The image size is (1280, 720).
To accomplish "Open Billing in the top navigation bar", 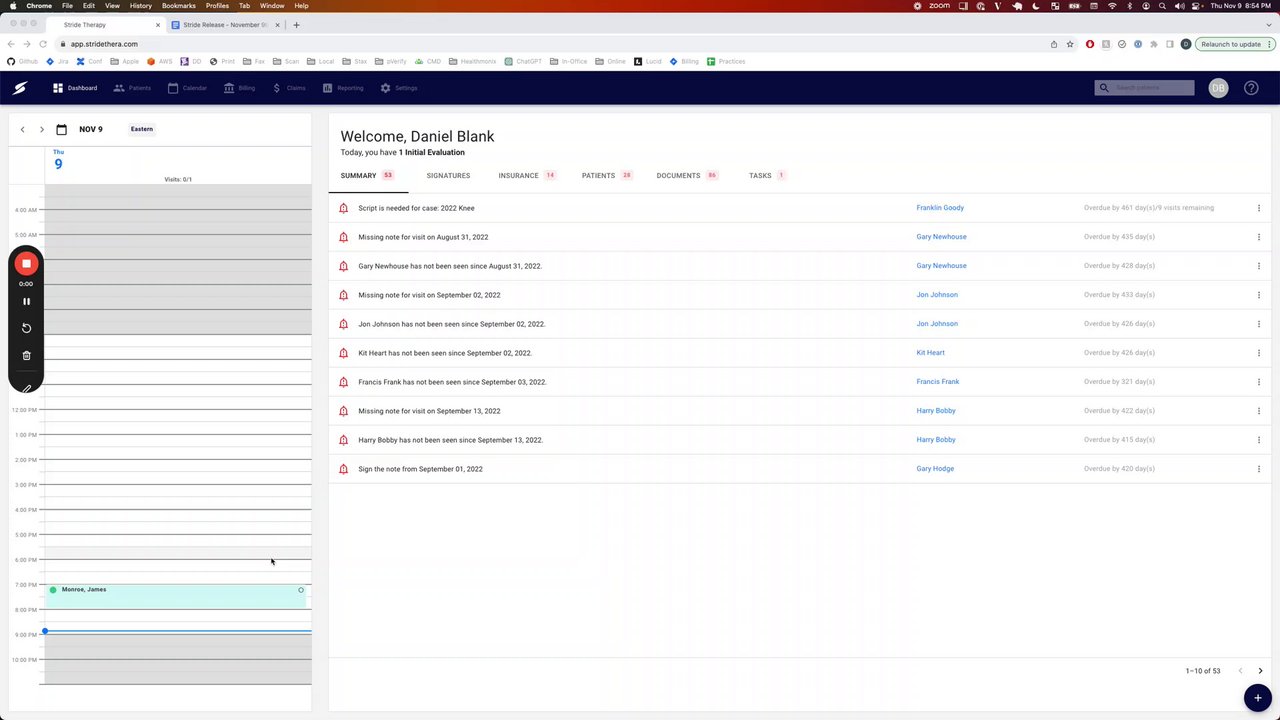I will point(239,88).
